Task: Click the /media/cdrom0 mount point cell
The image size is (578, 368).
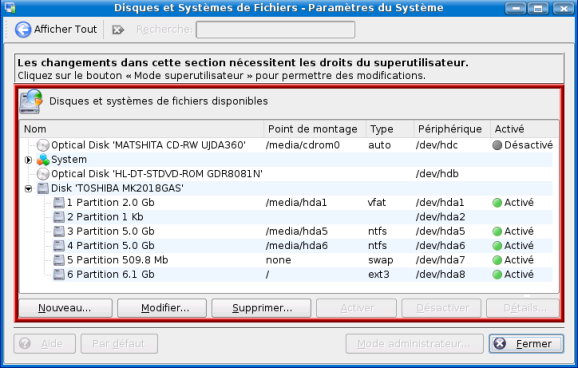Action: [x=303, y=145]
